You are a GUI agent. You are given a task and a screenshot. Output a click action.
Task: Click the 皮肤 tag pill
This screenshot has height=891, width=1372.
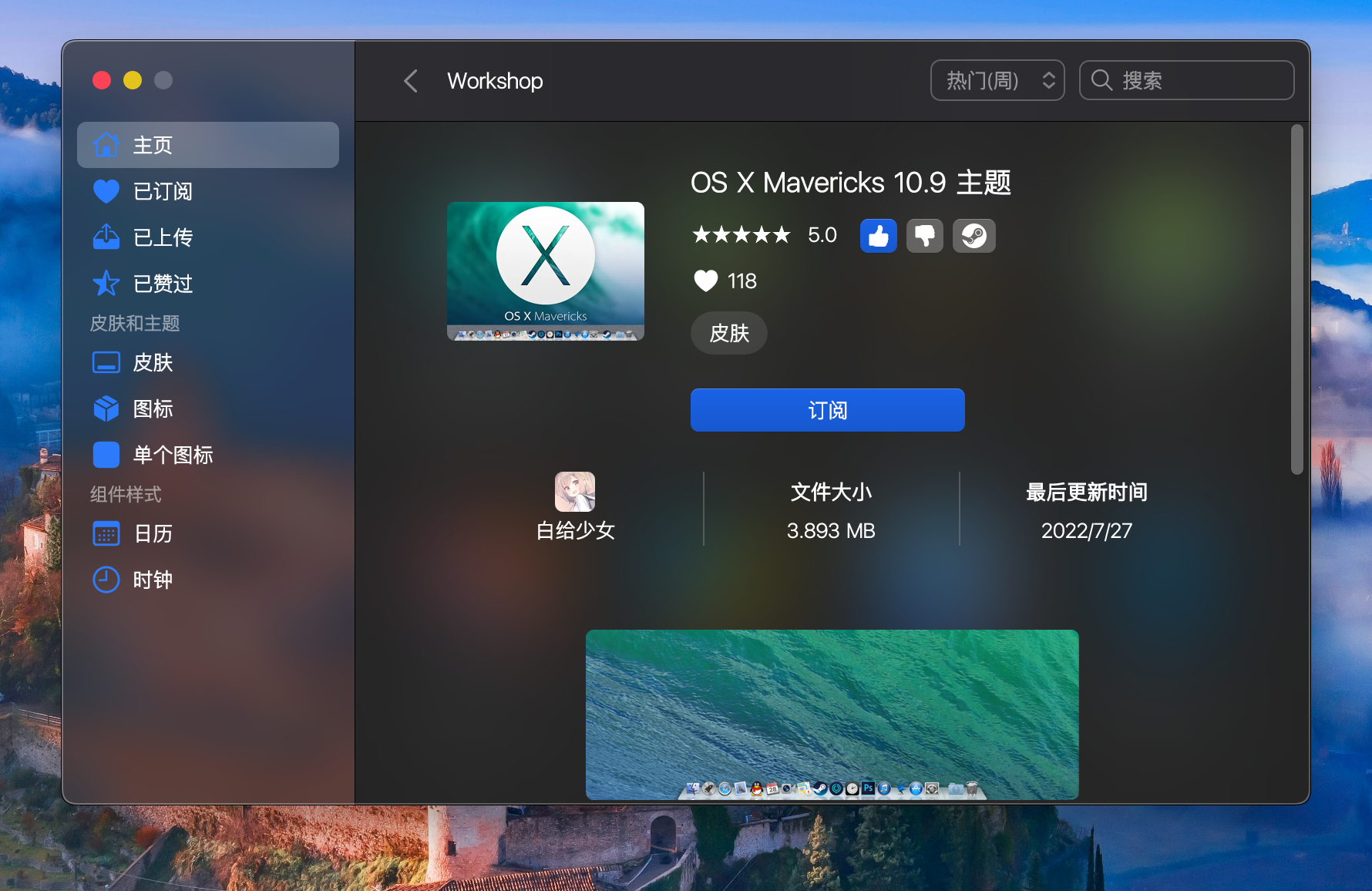pos(729,333)
